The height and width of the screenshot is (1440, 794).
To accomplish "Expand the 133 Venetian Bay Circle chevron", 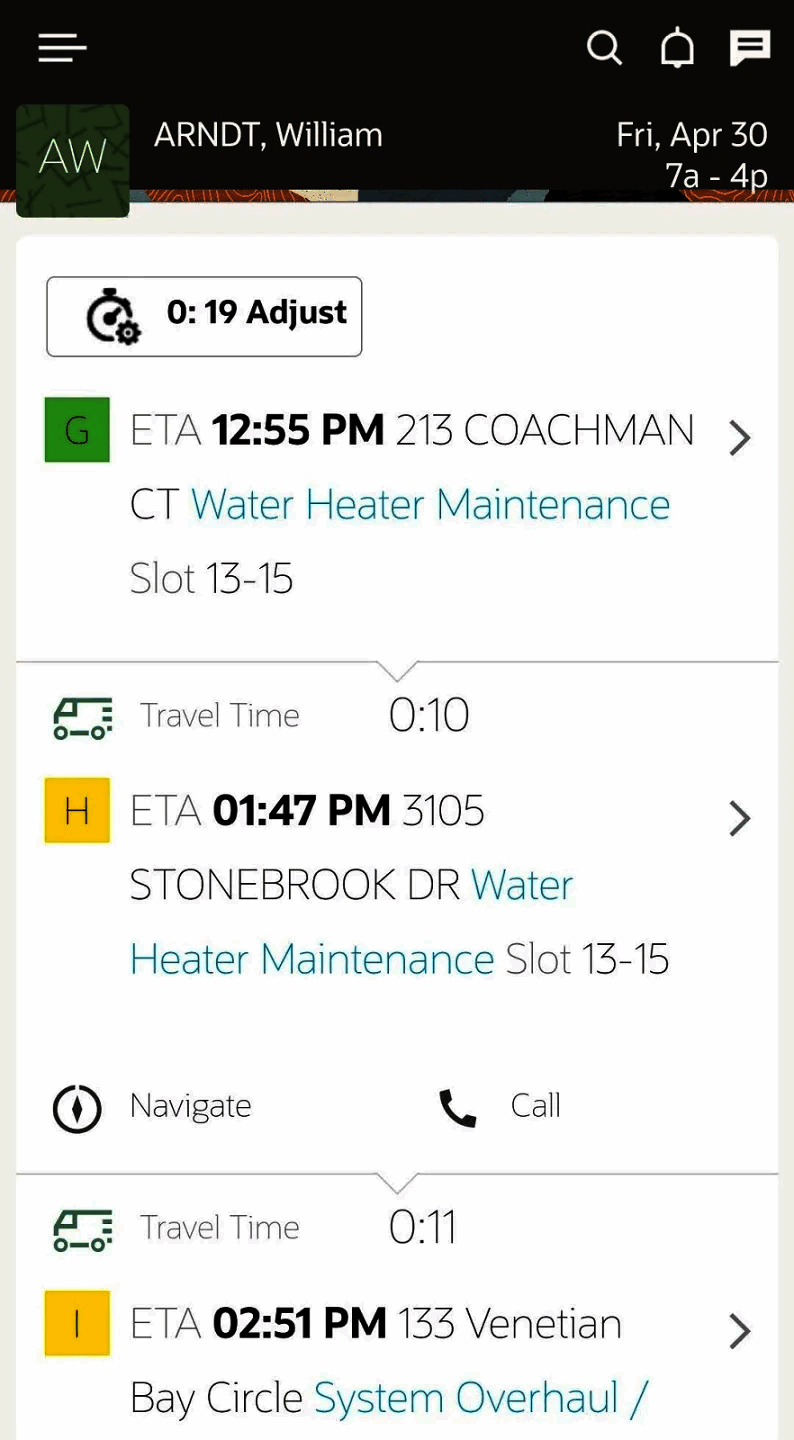I will 739,1331.
